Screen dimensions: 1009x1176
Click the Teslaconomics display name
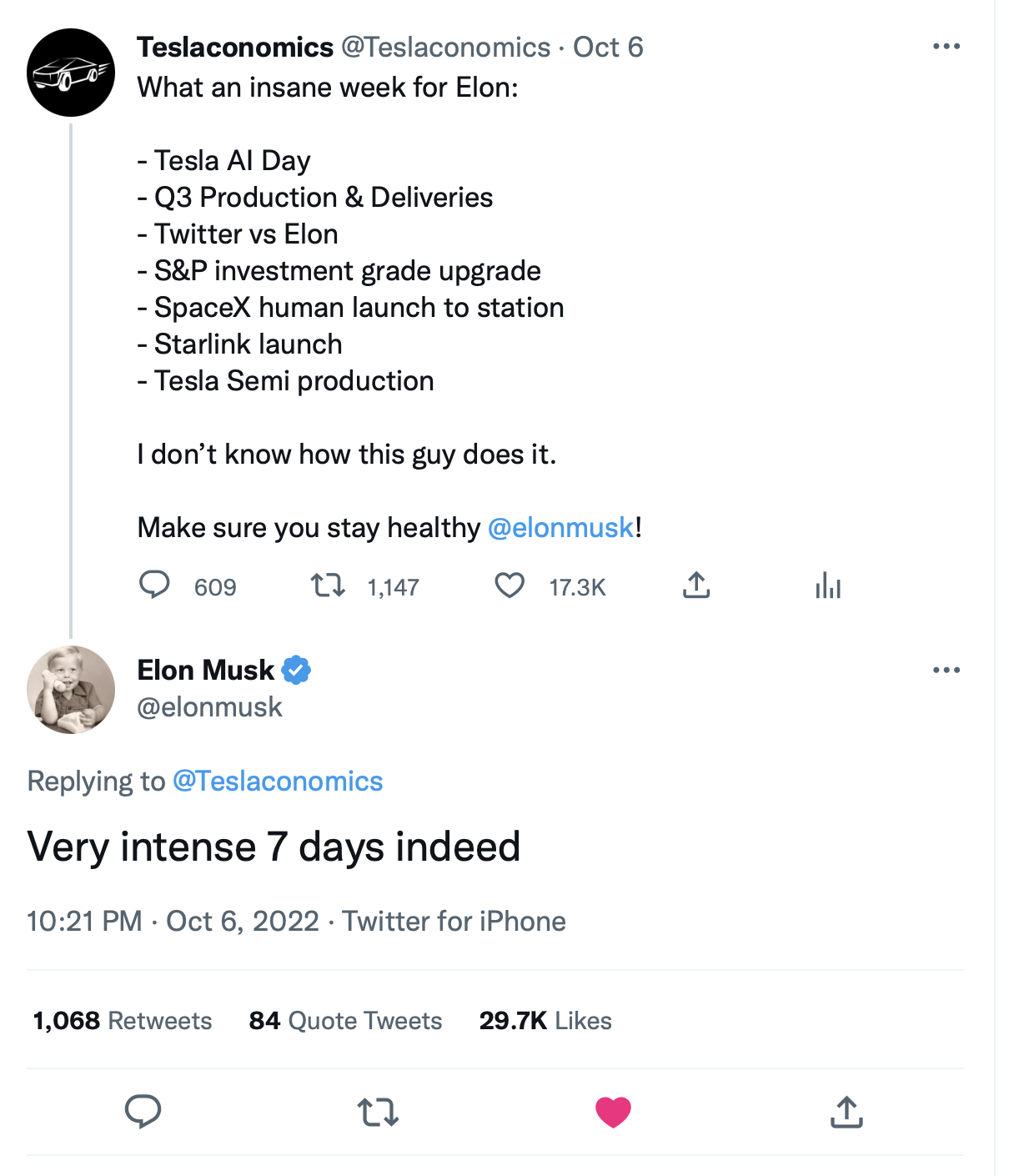click(x=235, y=48)
